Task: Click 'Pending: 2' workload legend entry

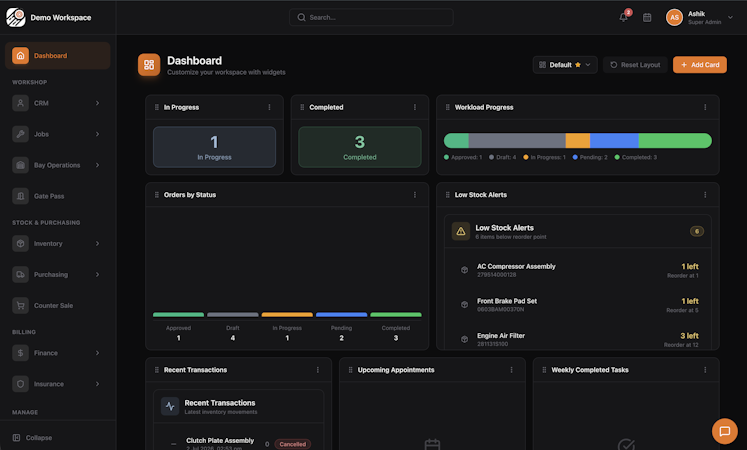Action: click(590, 157)
